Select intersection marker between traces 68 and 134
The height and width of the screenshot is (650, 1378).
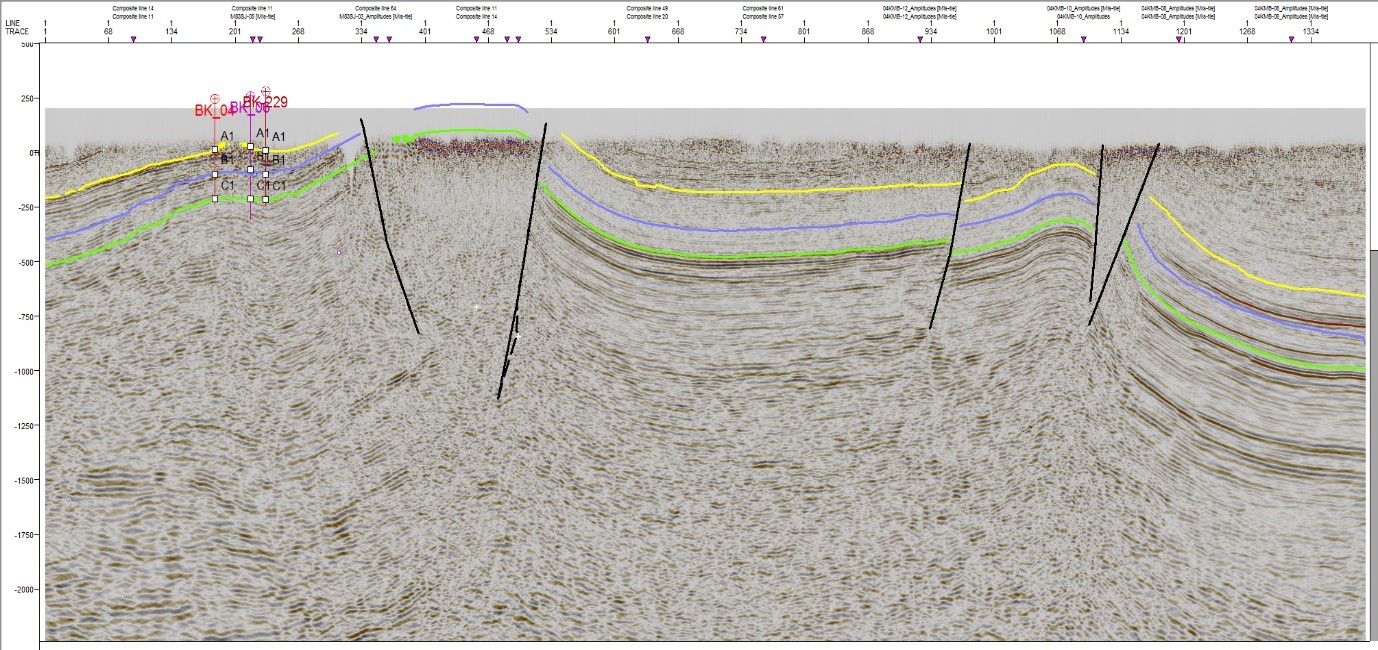tap(133, 39)
